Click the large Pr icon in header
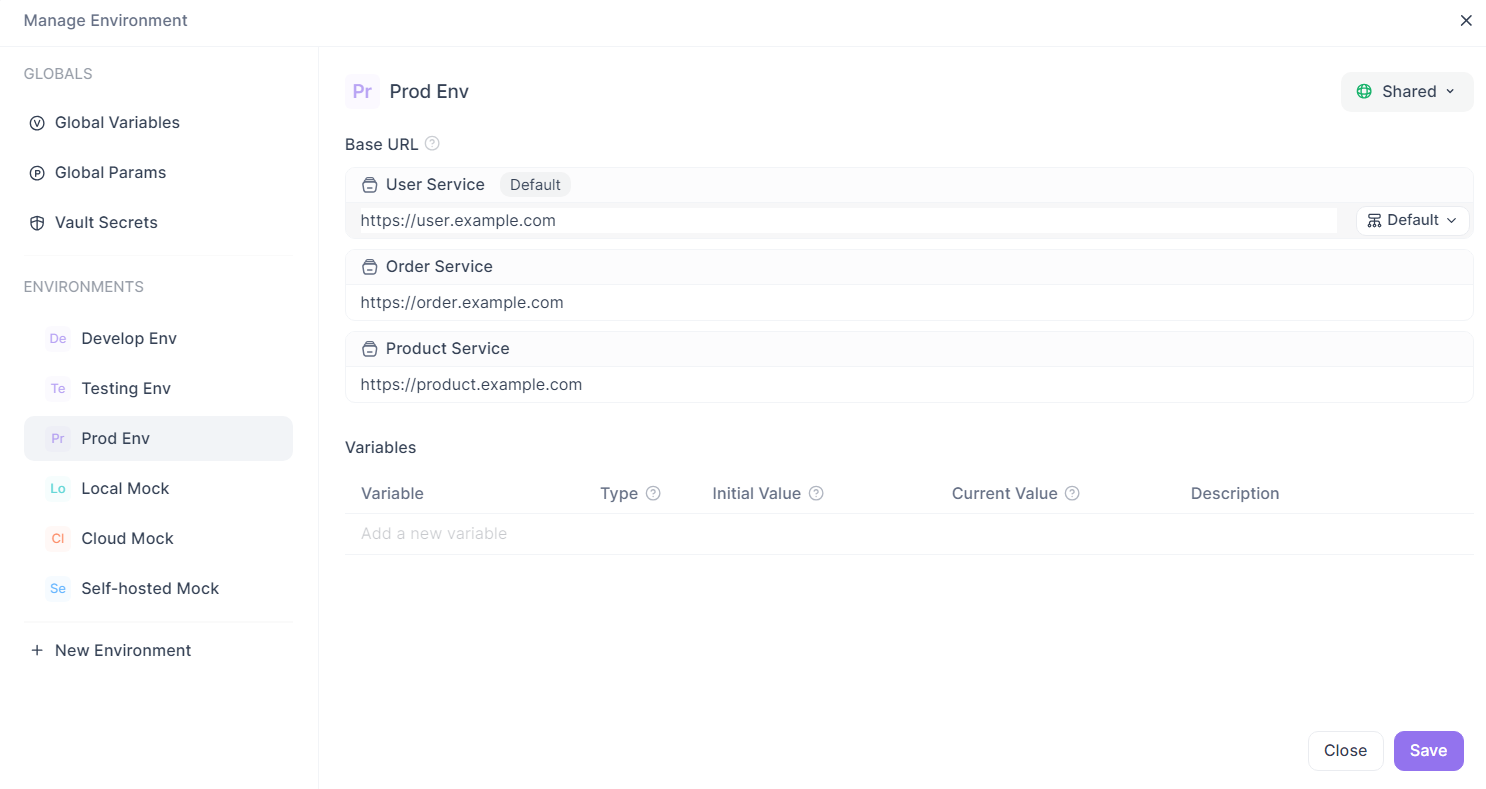The width and height of the screenshot is (1486, 789). click(x=362, y=91)
